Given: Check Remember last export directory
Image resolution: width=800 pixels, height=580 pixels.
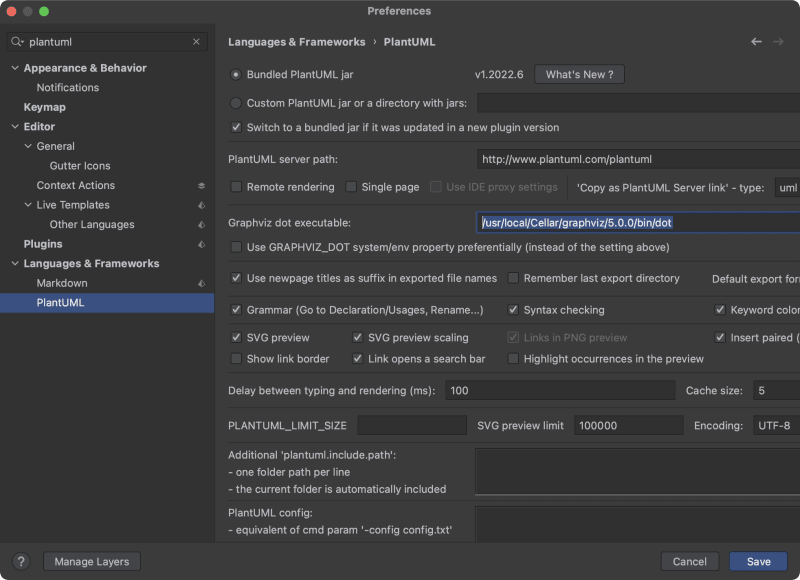Looking at the screenshot, I should point(513,278).
